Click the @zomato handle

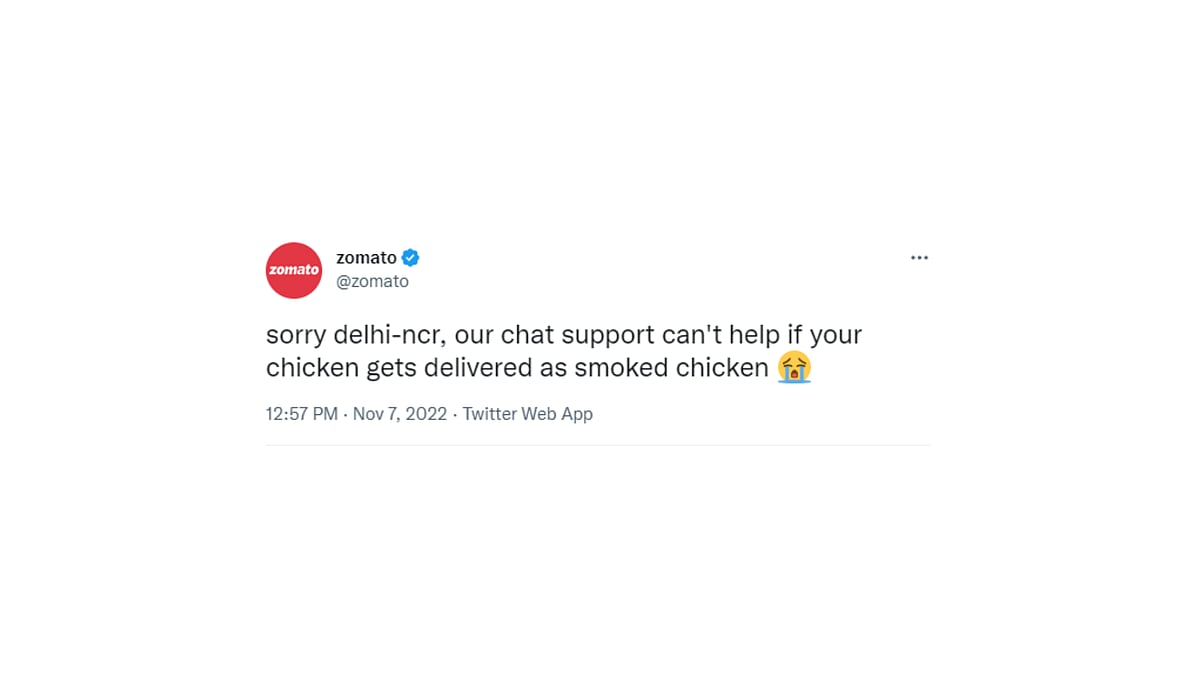[372, 282]
